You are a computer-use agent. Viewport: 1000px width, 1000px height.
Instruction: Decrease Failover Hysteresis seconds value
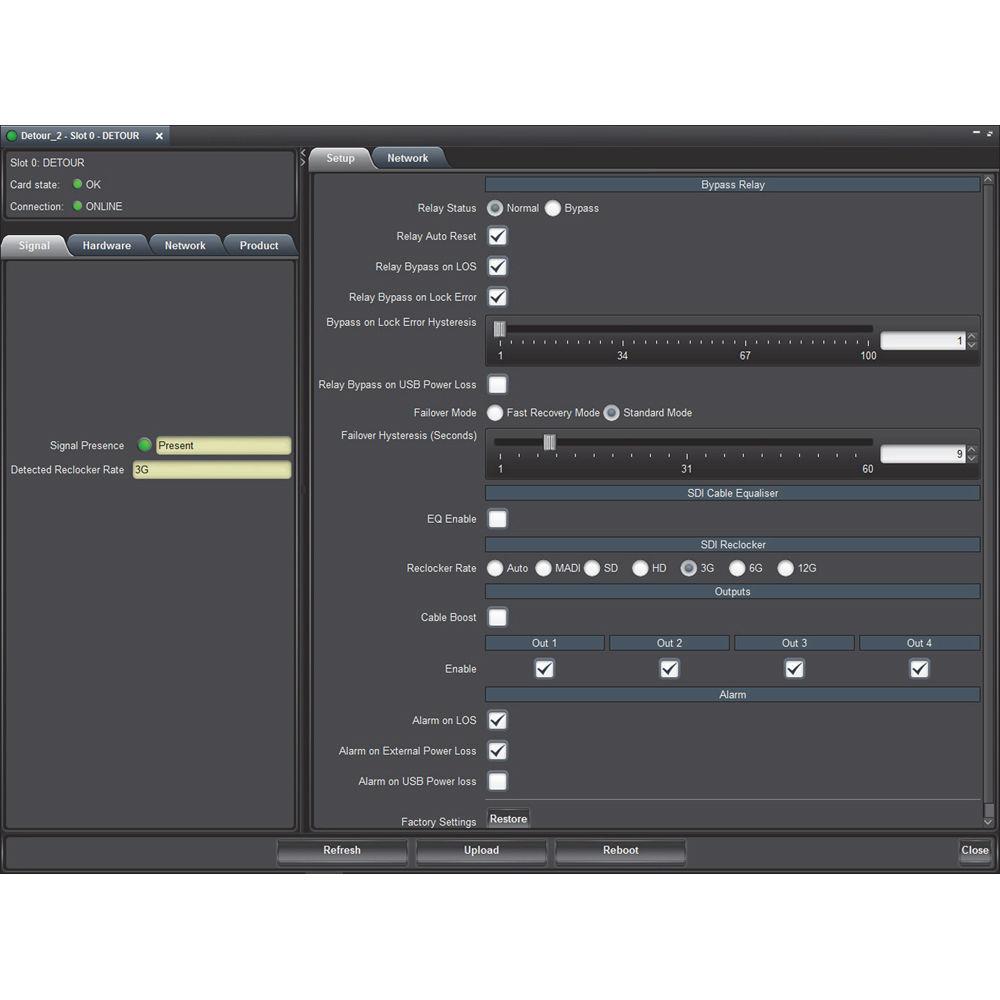point(972,459)
